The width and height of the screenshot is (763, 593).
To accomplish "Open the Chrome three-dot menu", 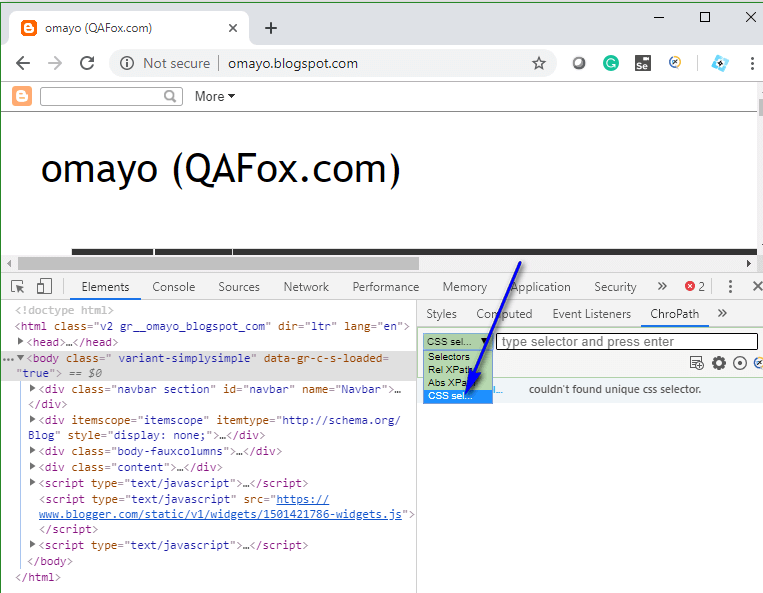I will (x=752, y=63).
